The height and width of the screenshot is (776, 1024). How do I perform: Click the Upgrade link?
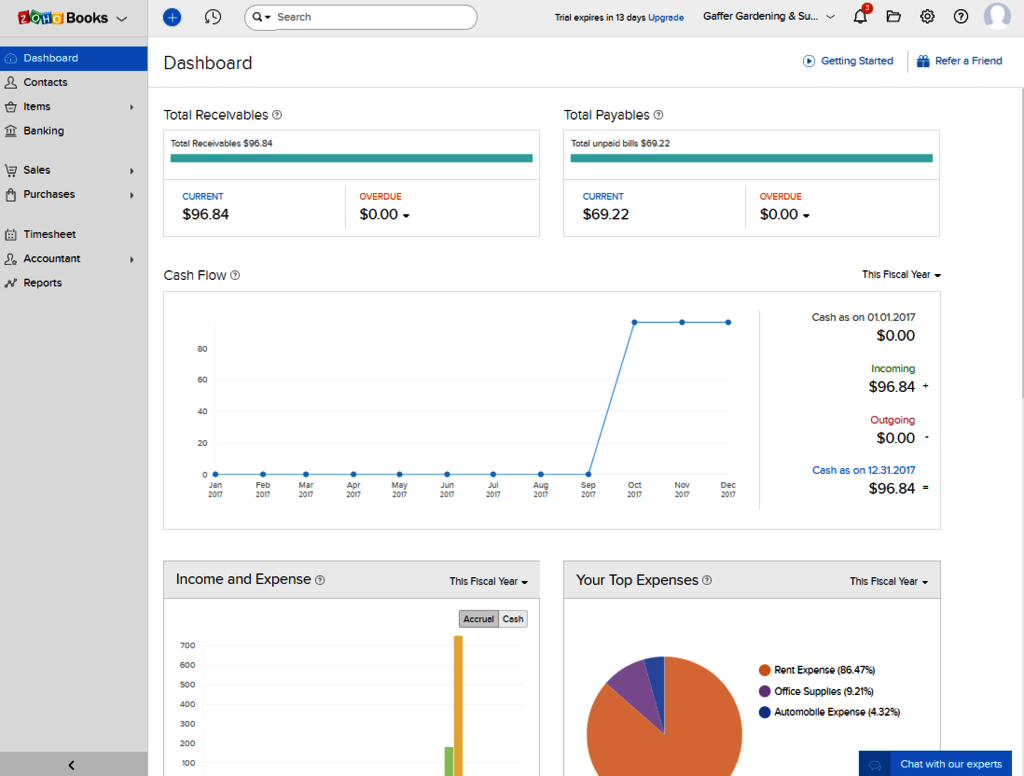666,18
